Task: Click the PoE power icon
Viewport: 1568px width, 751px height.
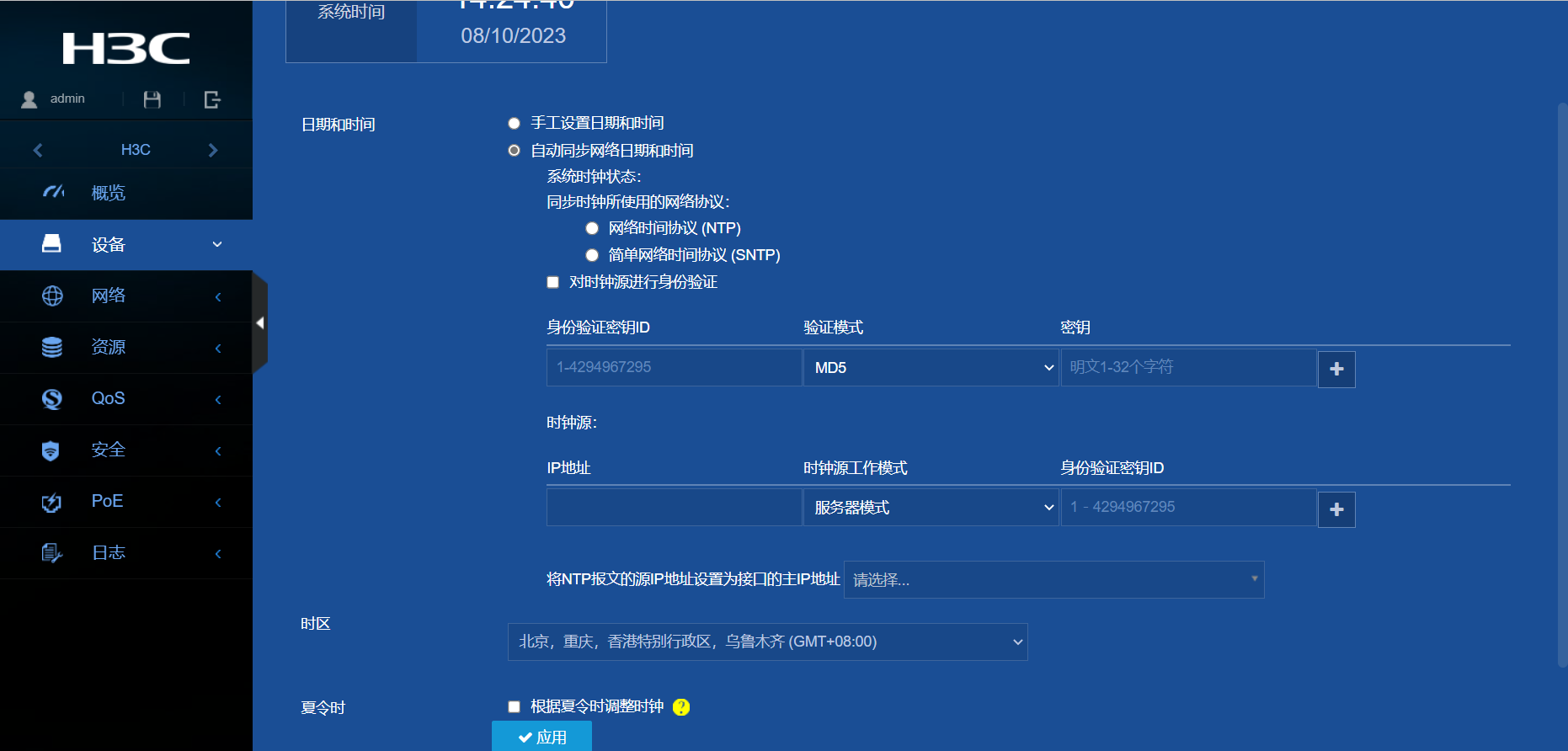Action: coord(51,502)
